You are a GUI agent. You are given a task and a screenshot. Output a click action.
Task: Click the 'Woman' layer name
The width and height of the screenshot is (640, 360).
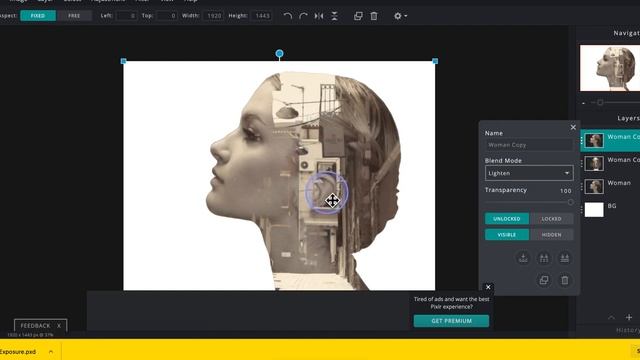619,183
